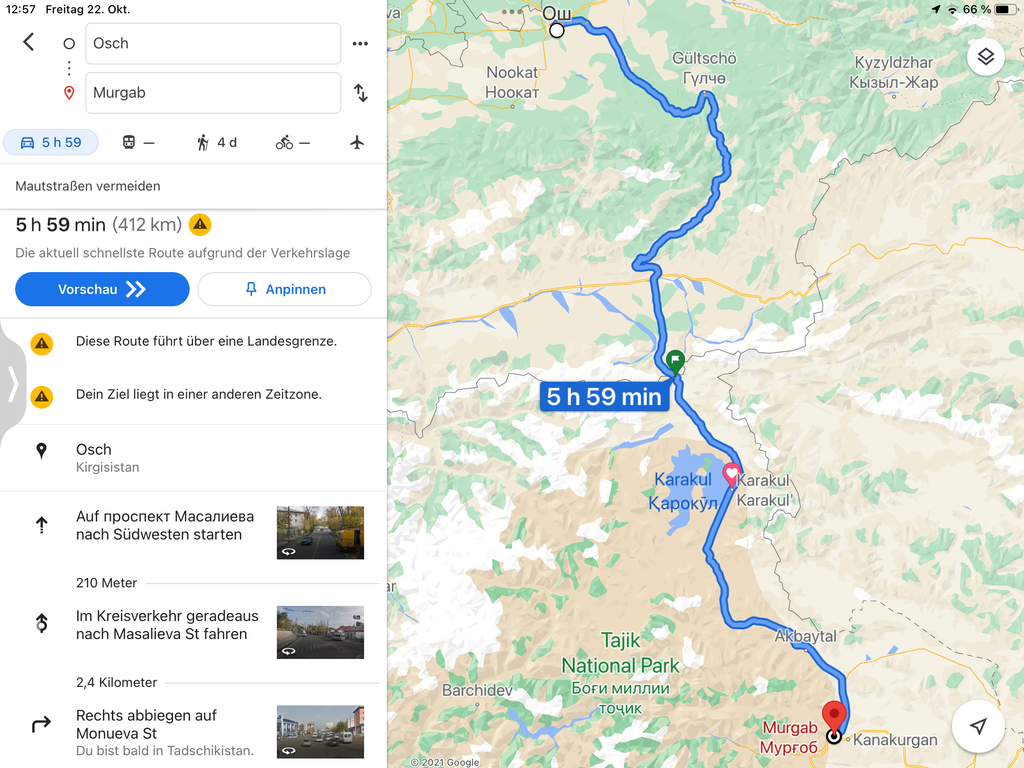Center map on my location arrow
1024x768 pixels.
(x=978, y=726)
